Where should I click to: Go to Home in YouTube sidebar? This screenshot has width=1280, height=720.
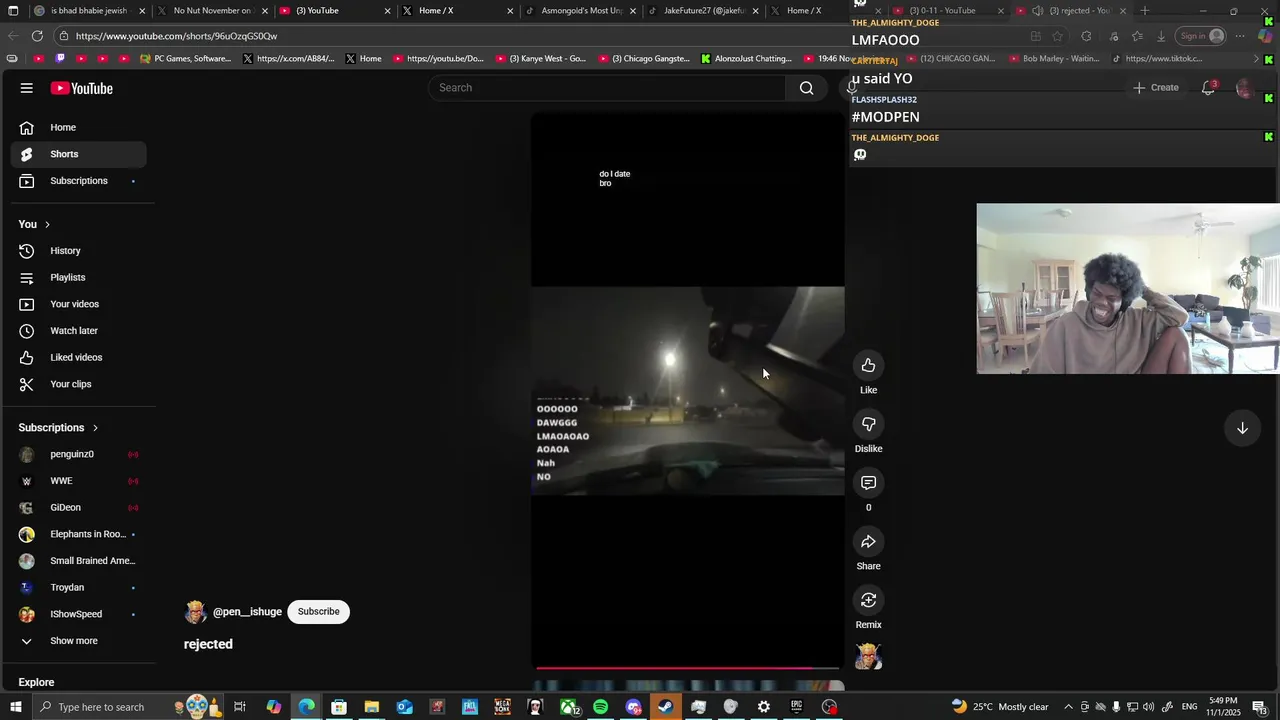(x=78, y=127)
